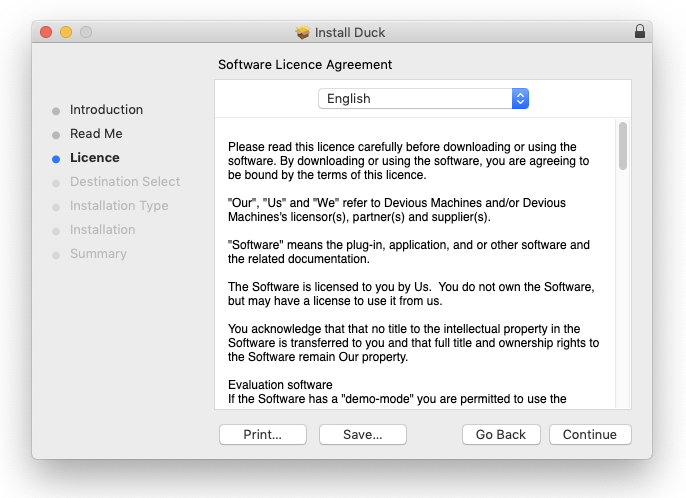
Task: Click the blue arrows of language selector
Action: tap(520, 99)
